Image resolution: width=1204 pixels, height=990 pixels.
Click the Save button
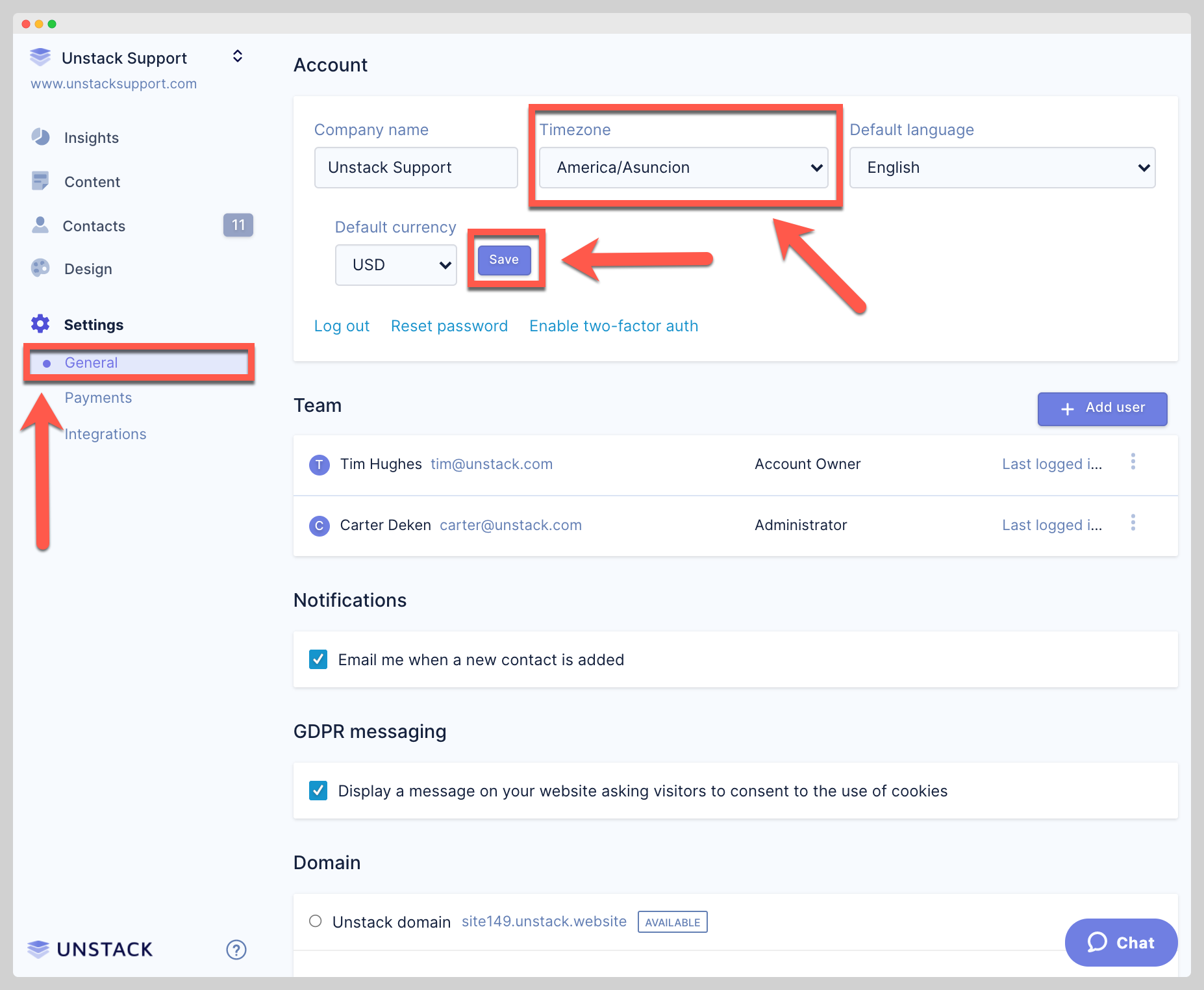[504, 260]
